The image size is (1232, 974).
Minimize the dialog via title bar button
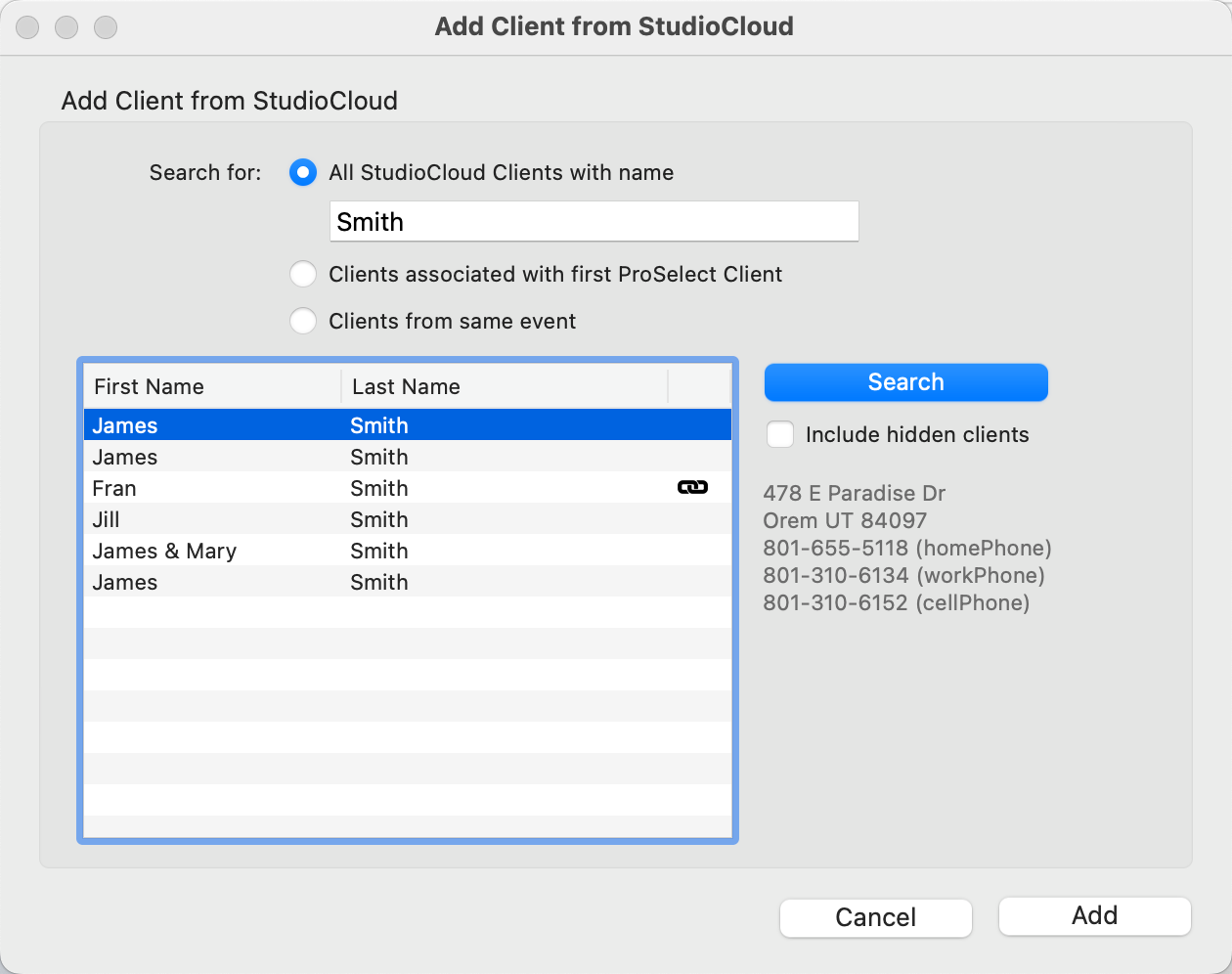(66, 27)
